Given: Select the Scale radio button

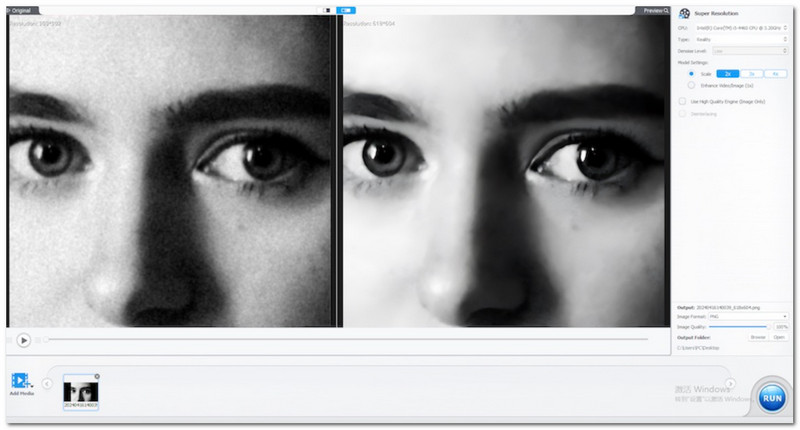Looking at the screenshot, I should pos(690,73).
